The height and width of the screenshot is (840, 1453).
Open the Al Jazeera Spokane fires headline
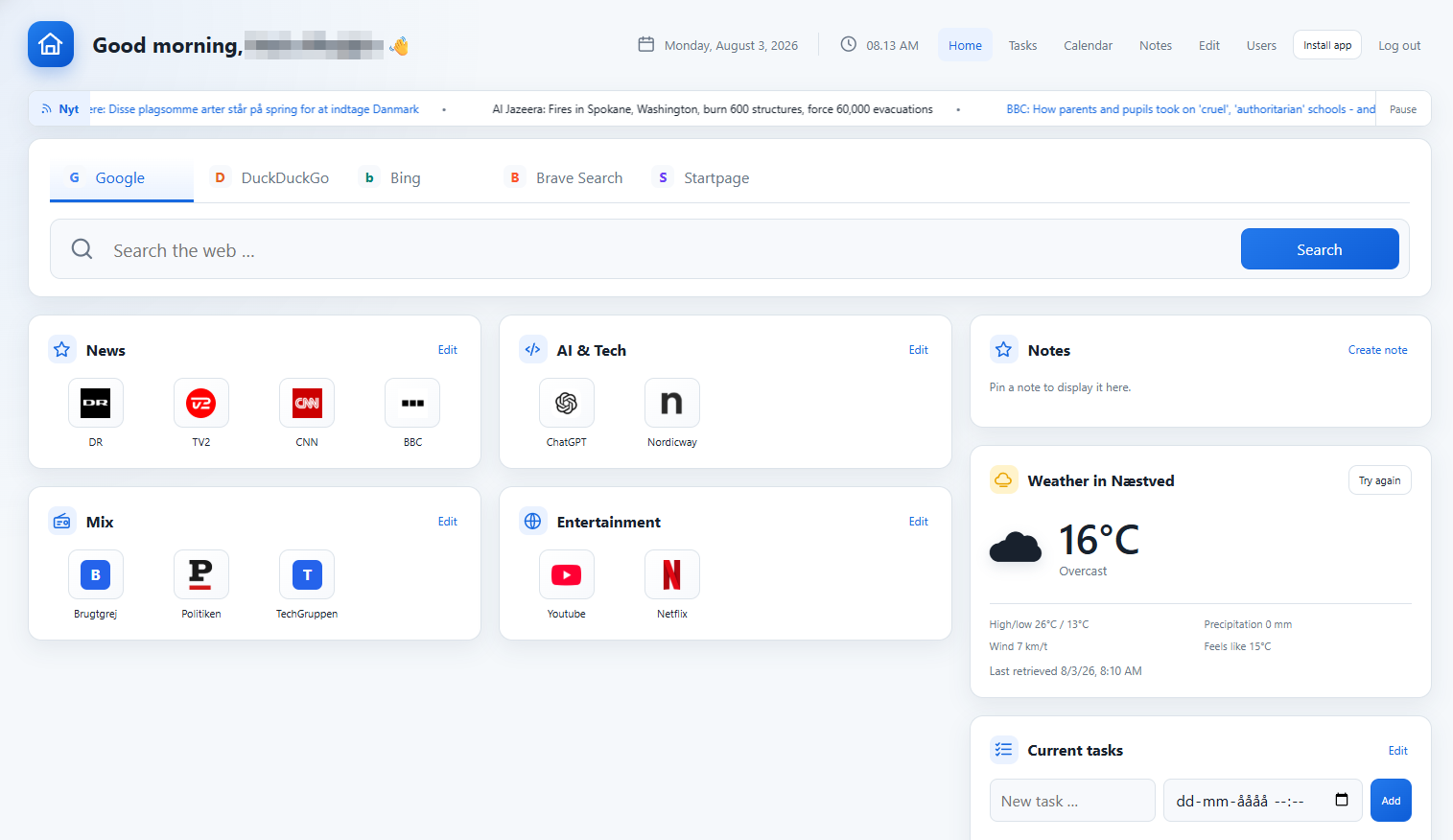pyautogui.click(x=713, y=109)
